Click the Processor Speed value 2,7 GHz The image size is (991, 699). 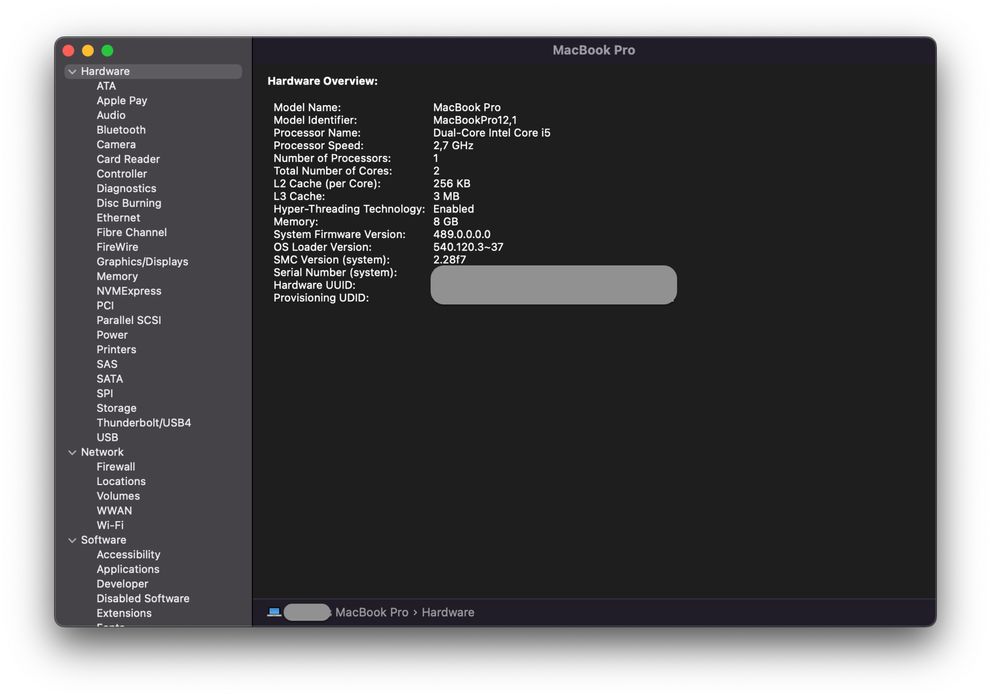[453, 145]
